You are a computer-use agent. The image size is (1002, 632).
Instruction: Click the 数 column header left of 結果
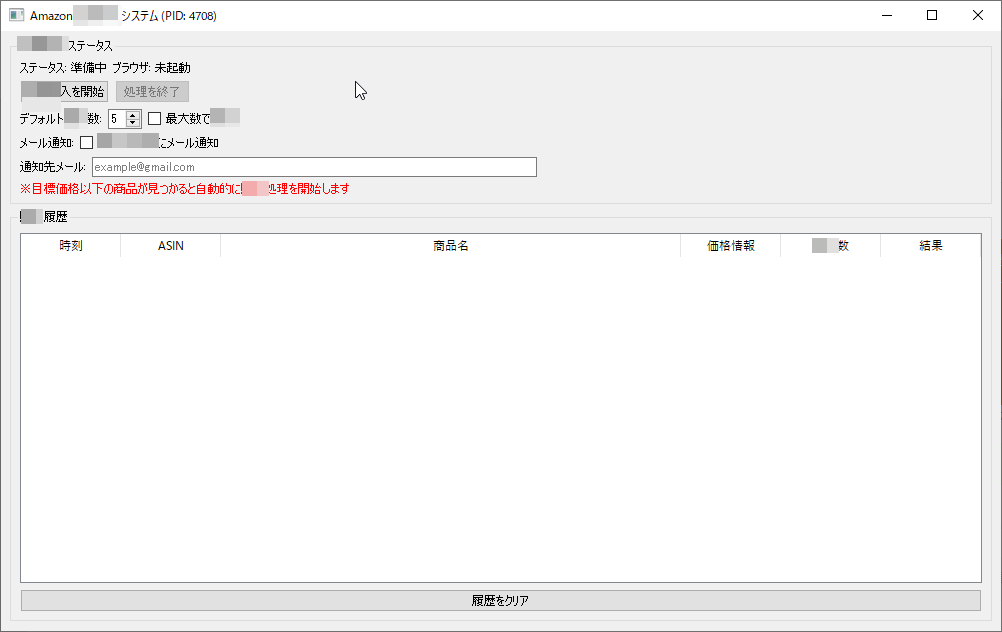[830, 246]
